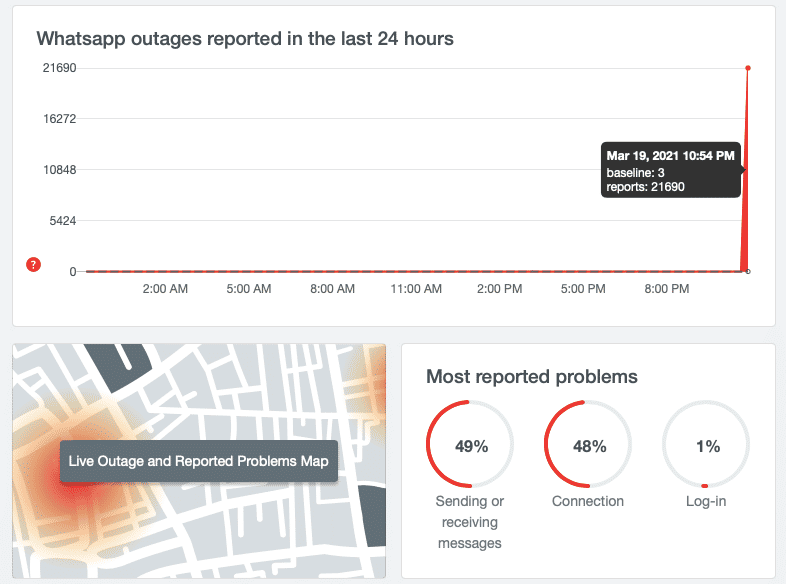Click the 5:00 AM axis label
Screen dimensions: 786x584
point(249,289)
